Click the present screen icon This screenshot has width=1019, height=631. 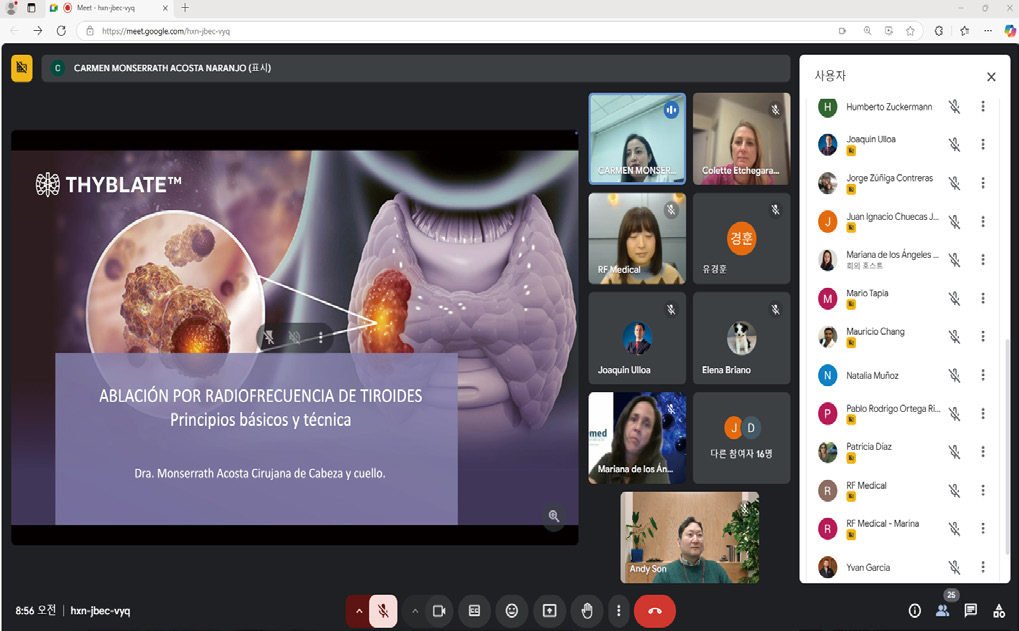549,611
